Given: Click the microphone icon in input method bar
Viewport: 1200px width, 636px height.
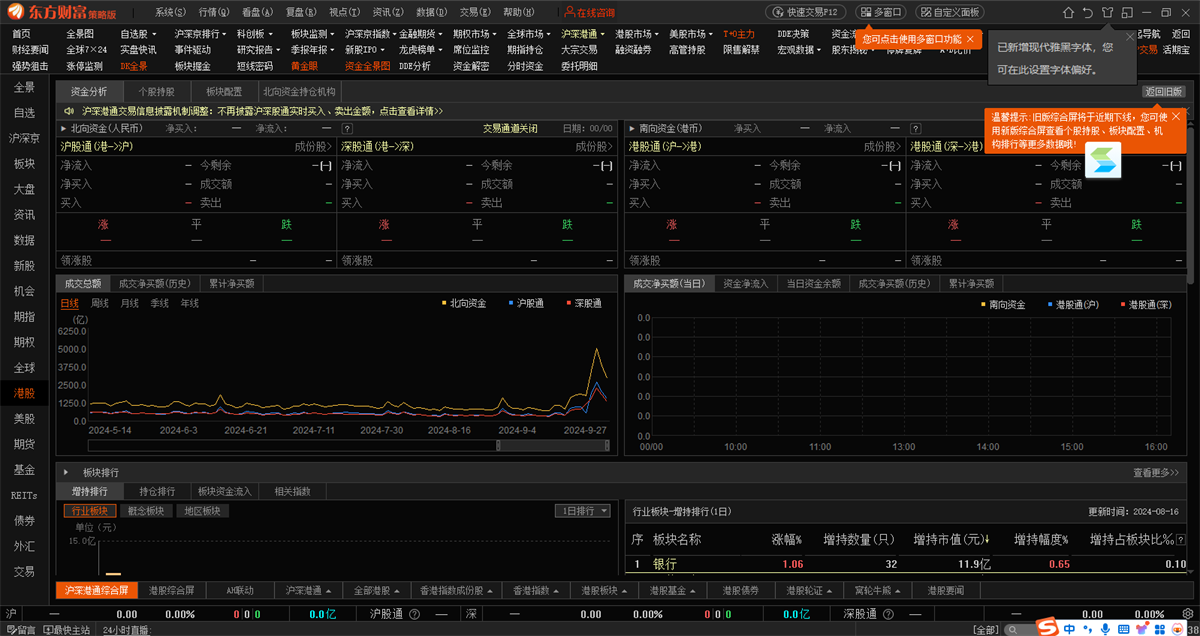Looking at the screenshot, I should point(1105,628).
